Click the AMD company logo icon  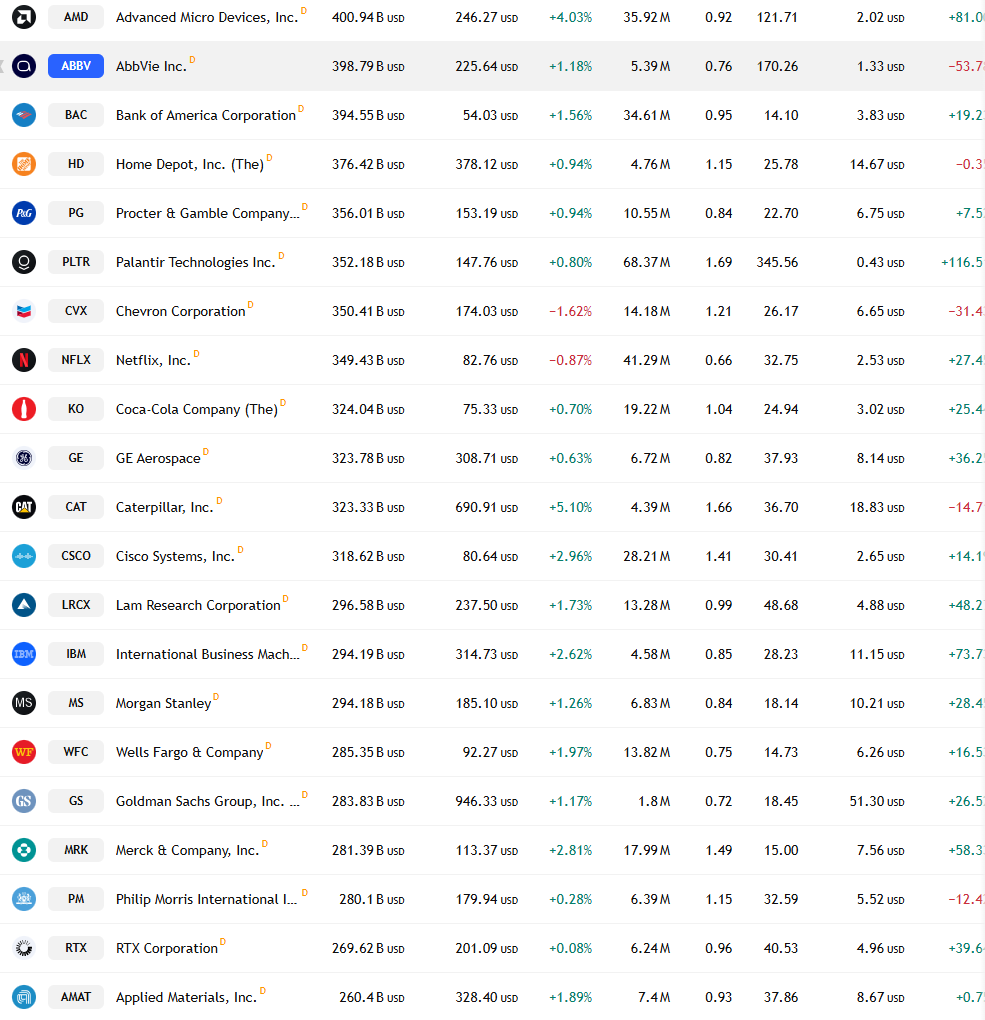(24, 17)
